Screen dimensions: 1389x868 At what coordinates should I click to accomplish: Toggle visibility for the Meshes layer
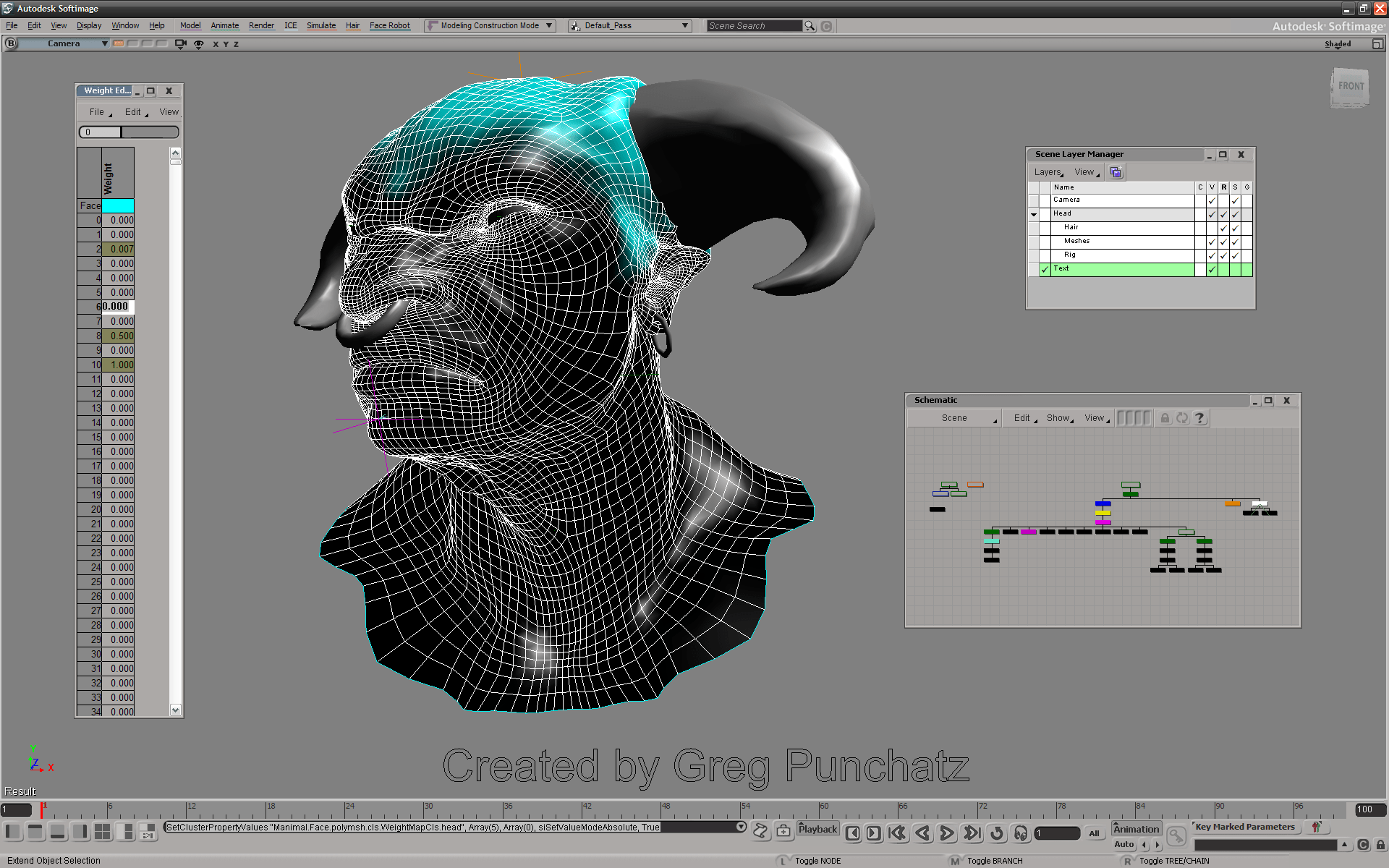(x=1212, y=242)
